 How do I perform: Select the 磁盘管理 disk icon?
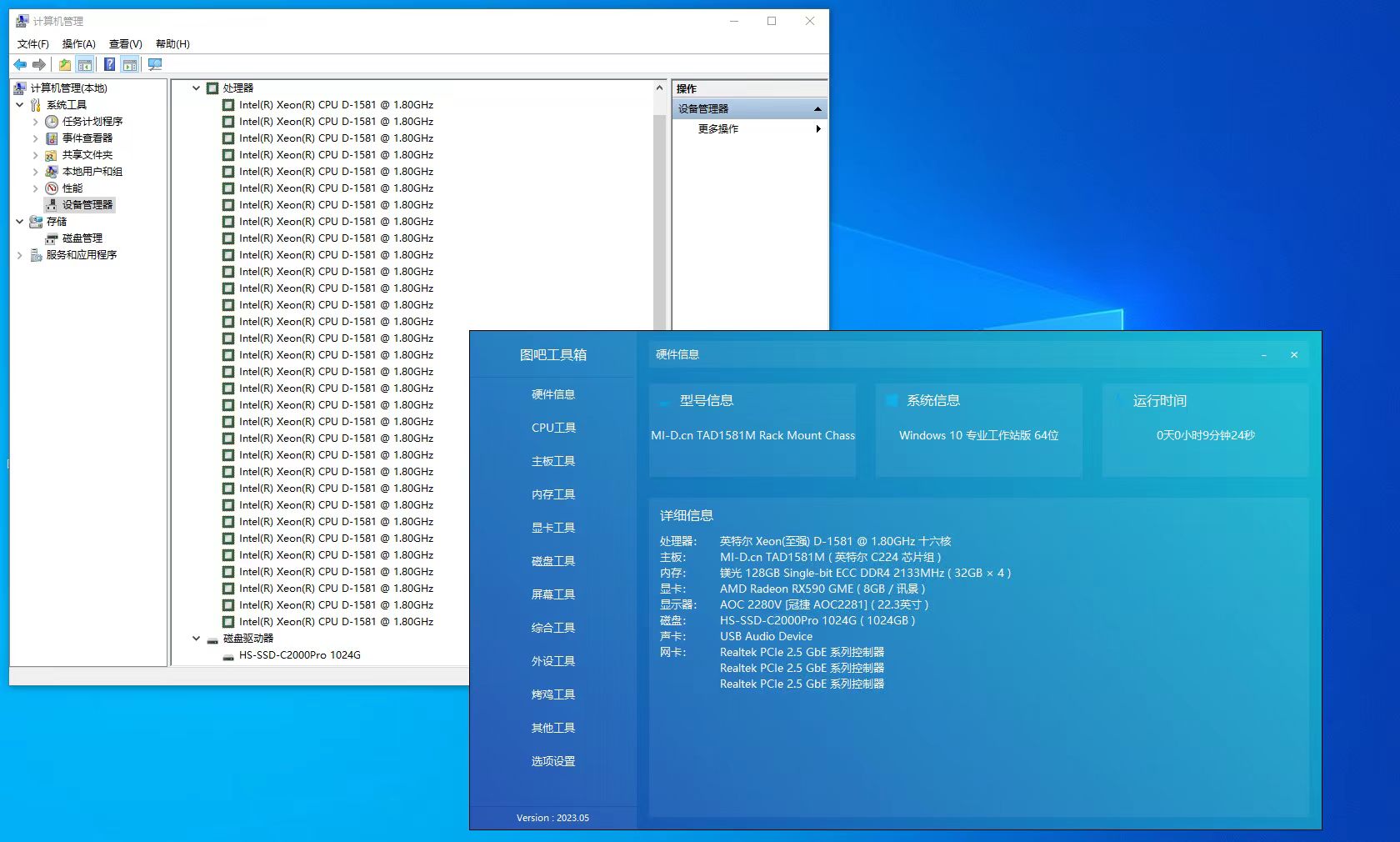52,238
